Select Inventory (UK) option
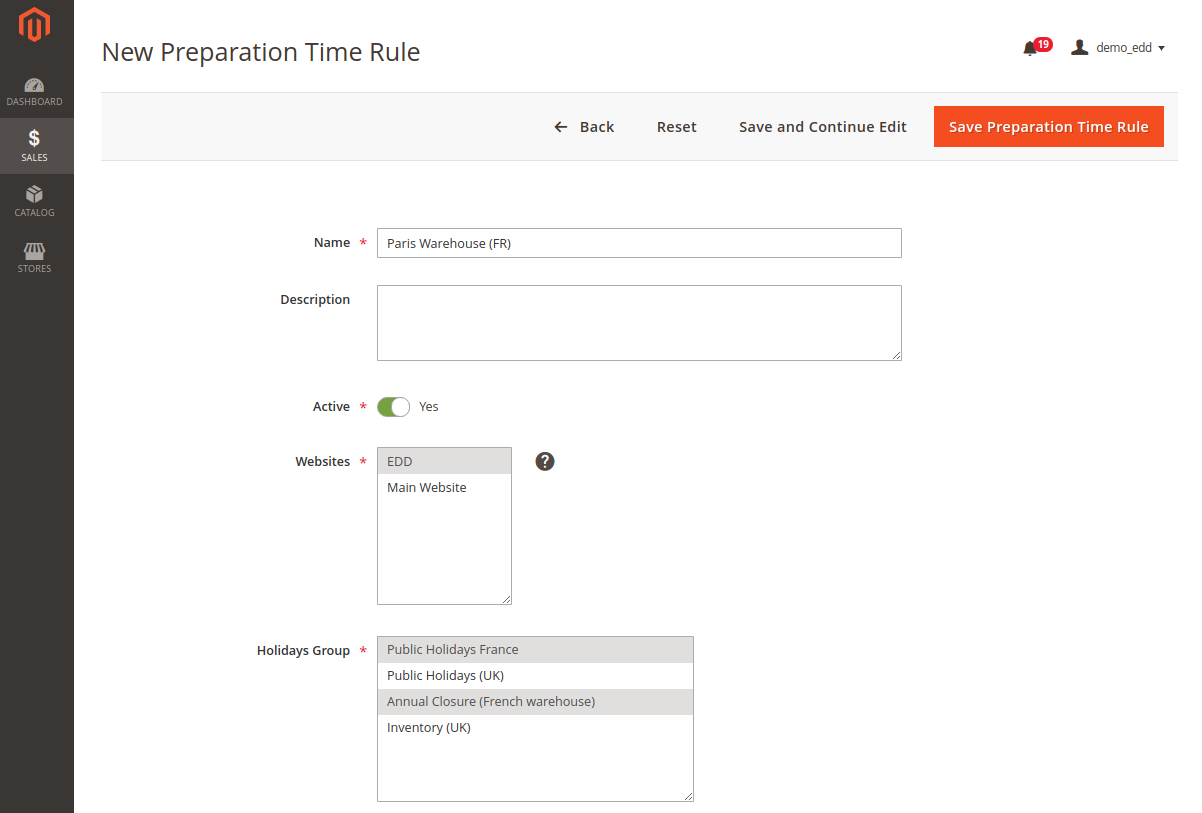 coord(535,727)
